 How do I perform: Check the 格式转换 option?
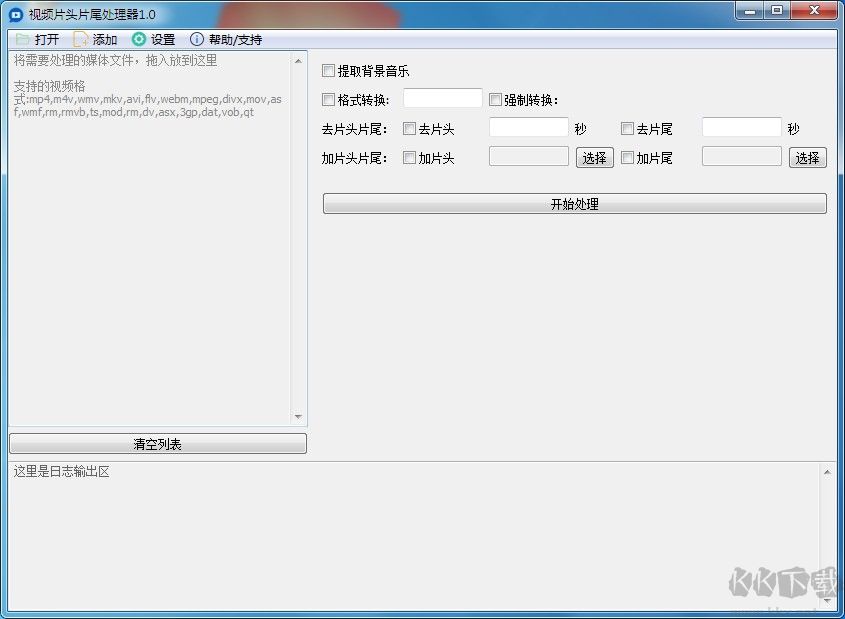click(x=328, y=98)
